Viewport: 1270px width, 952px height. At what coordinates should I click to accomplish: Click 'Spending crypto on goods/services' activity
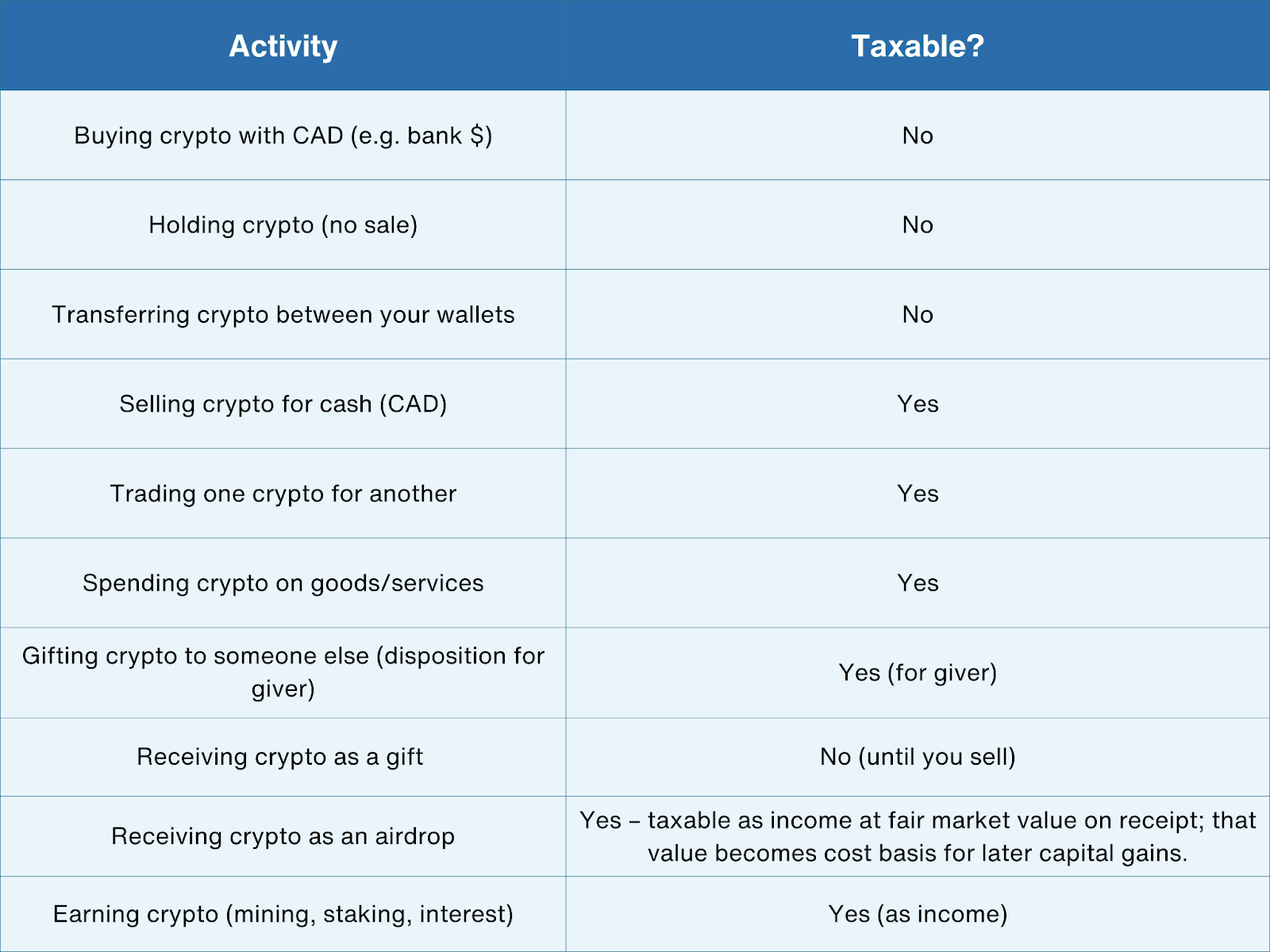point(283,584)
